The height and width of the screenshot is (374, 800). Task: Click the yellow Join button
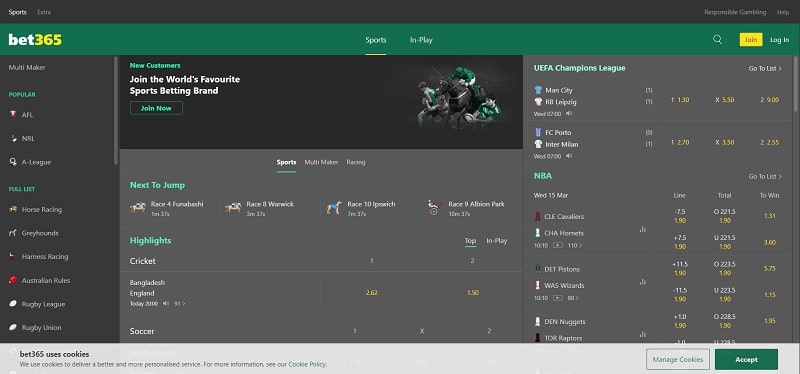[751, 40]
